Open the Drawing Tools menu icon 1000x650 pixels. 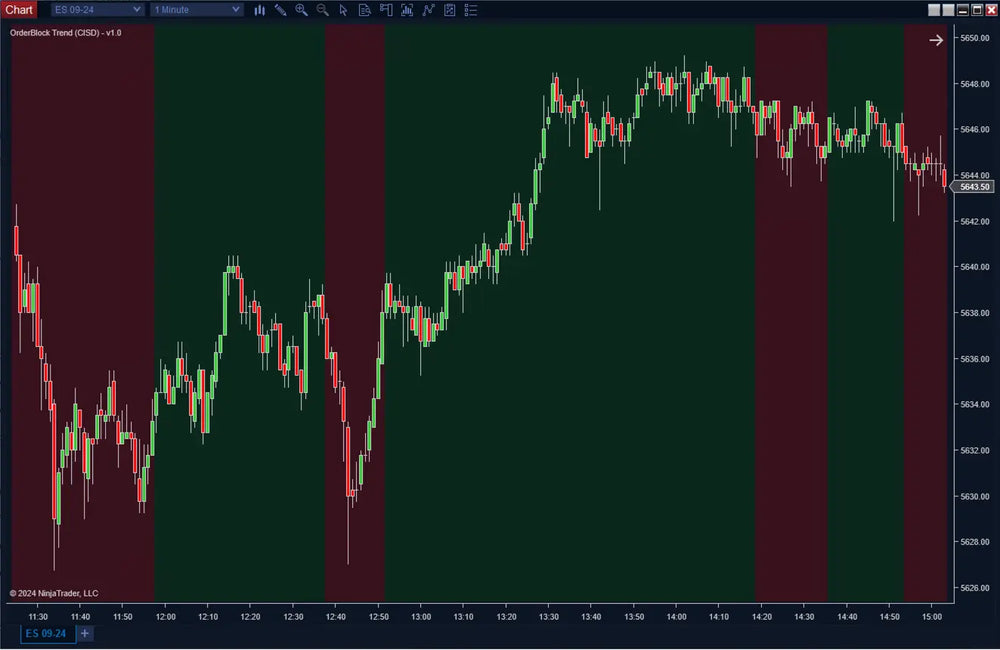click(280, 10)
